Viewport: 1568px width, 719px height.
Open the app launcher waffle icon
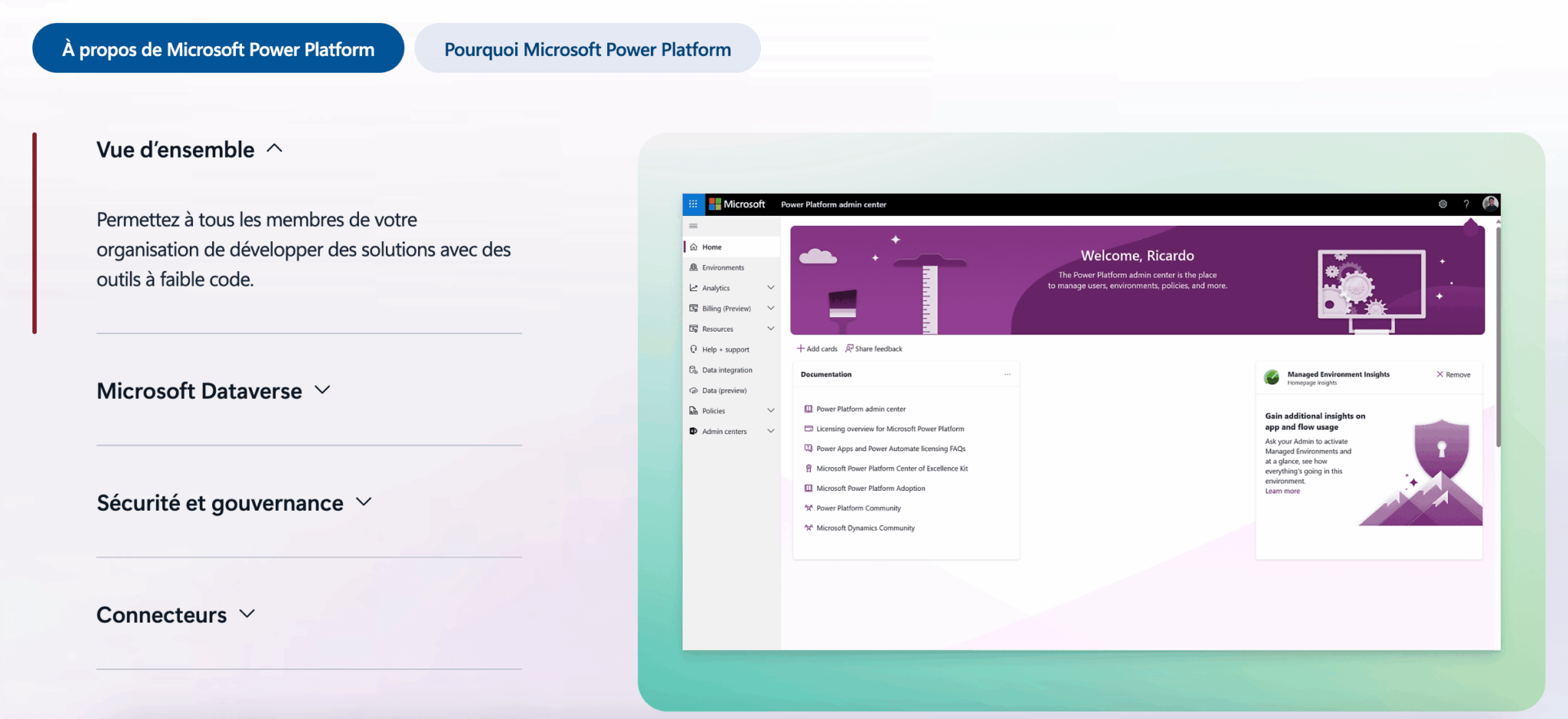(693, 204)
